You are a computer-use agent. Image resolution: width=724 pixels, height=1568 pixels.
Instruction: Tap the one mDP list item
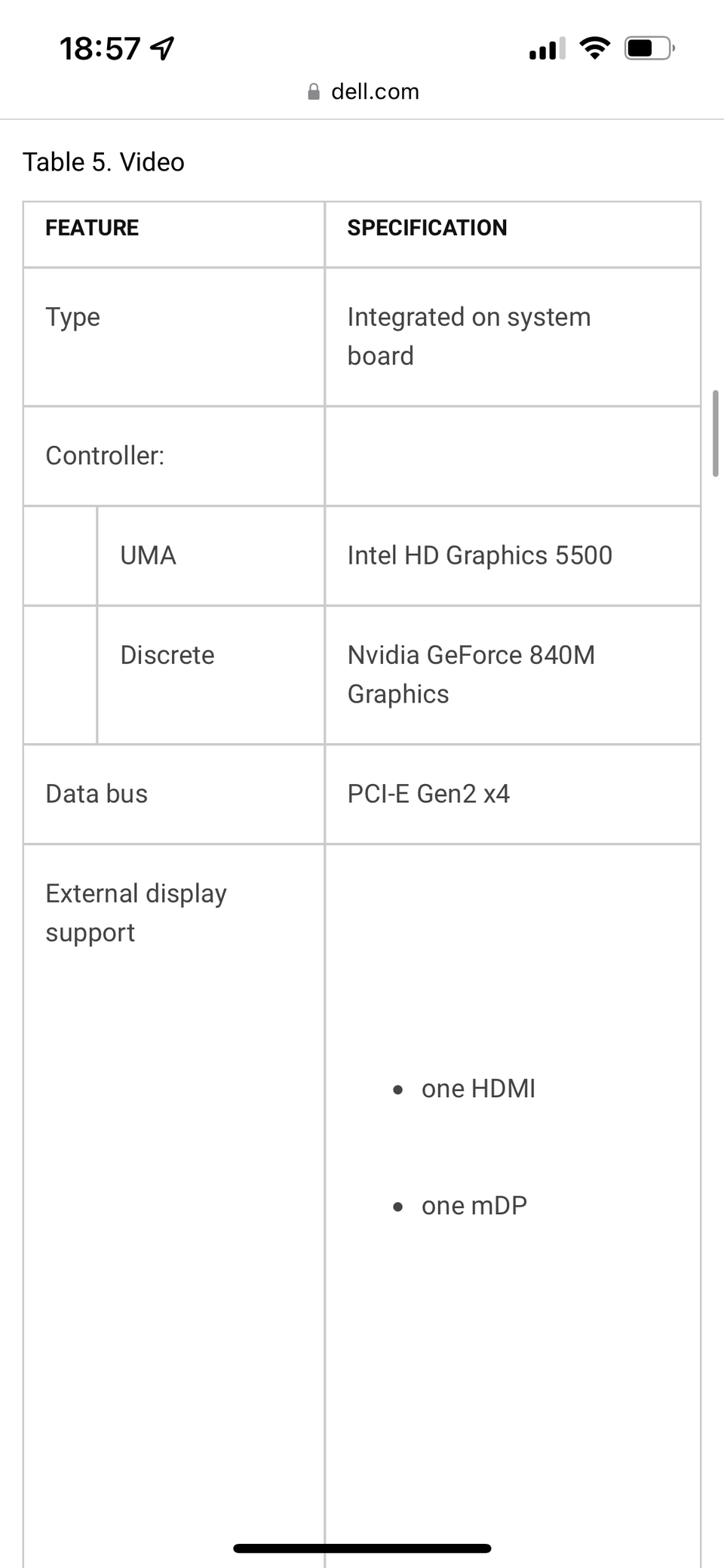click(x=474, y=1206)
